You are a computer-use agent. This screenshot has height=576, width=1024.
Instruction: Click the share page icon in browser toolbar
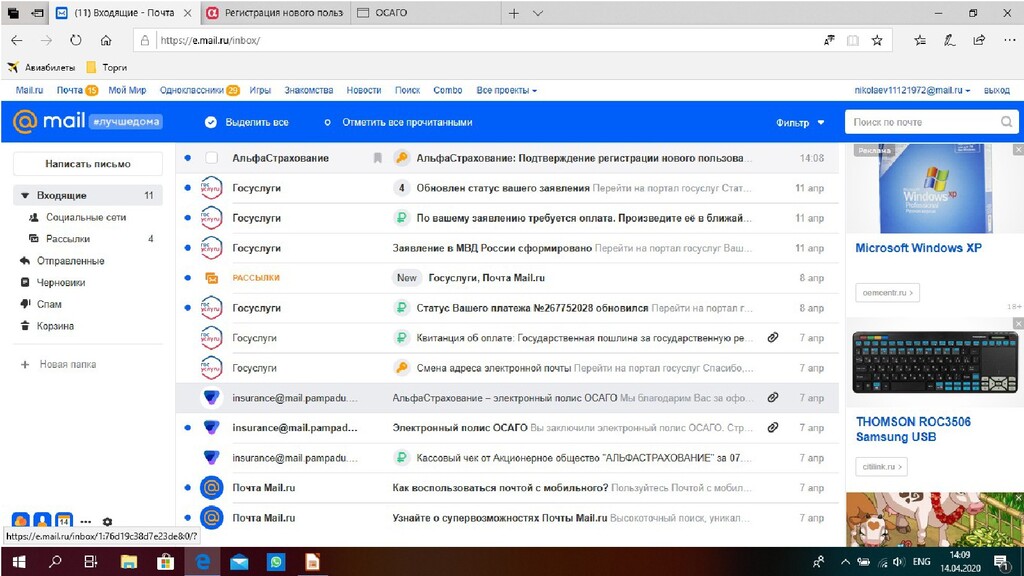tap(979, 40)
